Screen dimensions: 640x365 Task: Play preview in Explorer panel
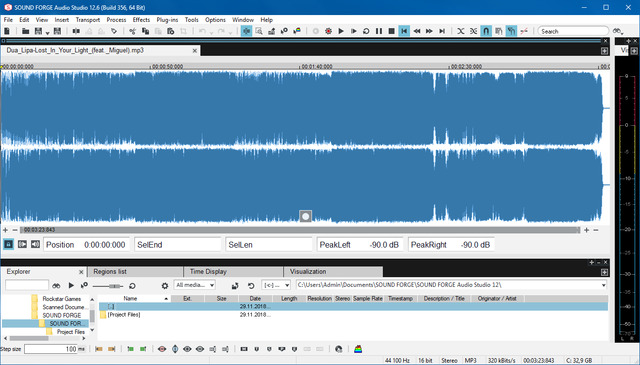point(71,285)
